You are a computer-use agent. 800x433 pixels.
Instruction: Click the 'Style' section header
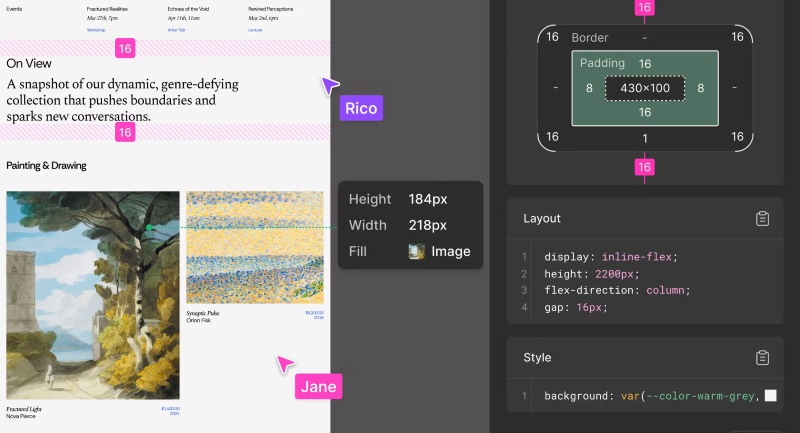tap(537, 358)
